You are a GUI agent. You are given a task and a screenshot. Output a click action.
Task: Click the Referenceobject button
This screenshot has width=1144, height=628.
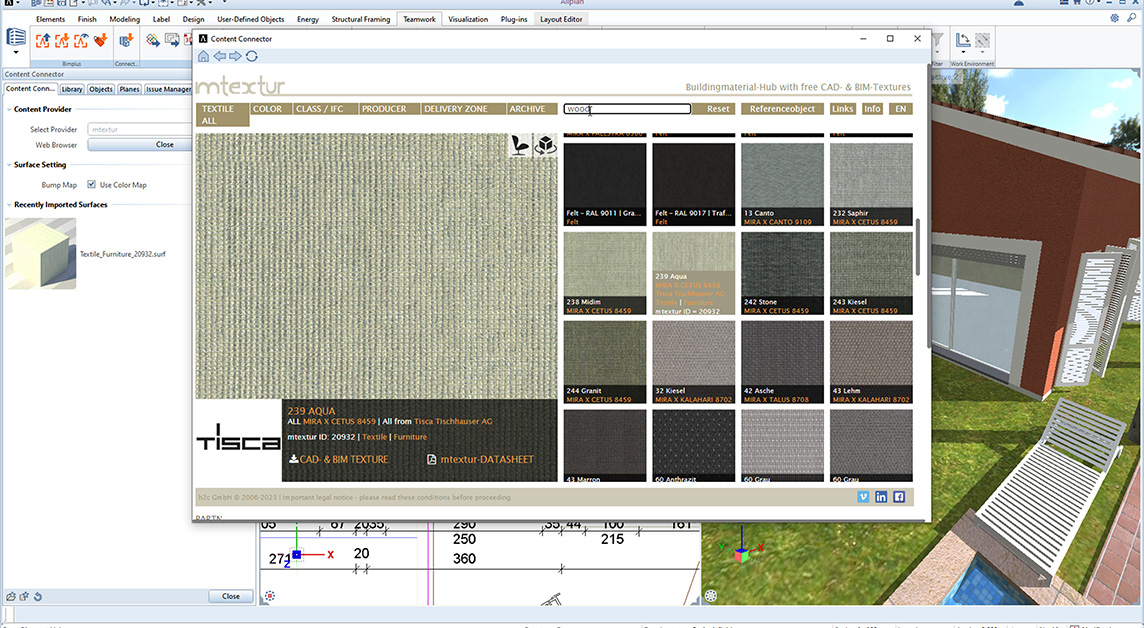tap(783, 109)
